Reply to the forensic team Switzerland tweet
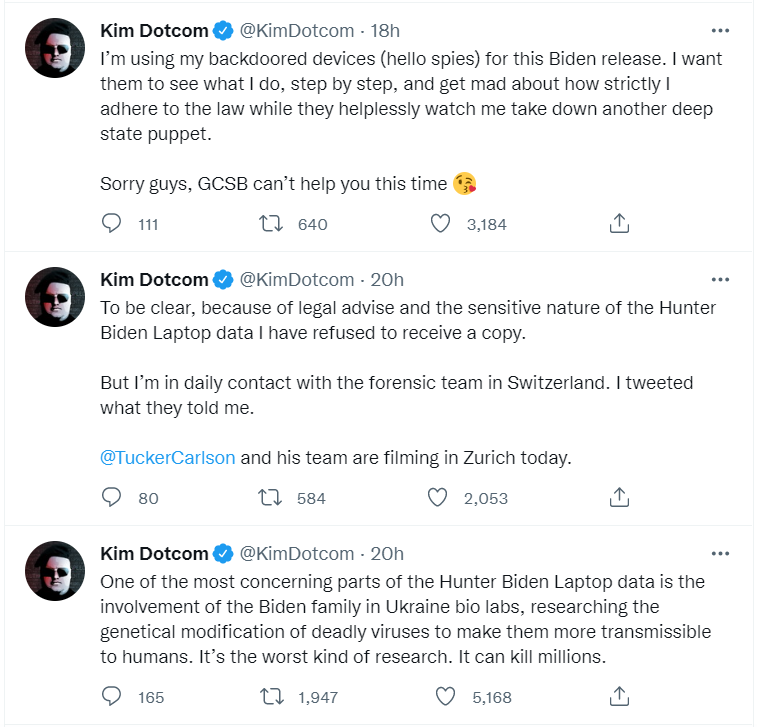757x727 pixels. click(112, 497)
